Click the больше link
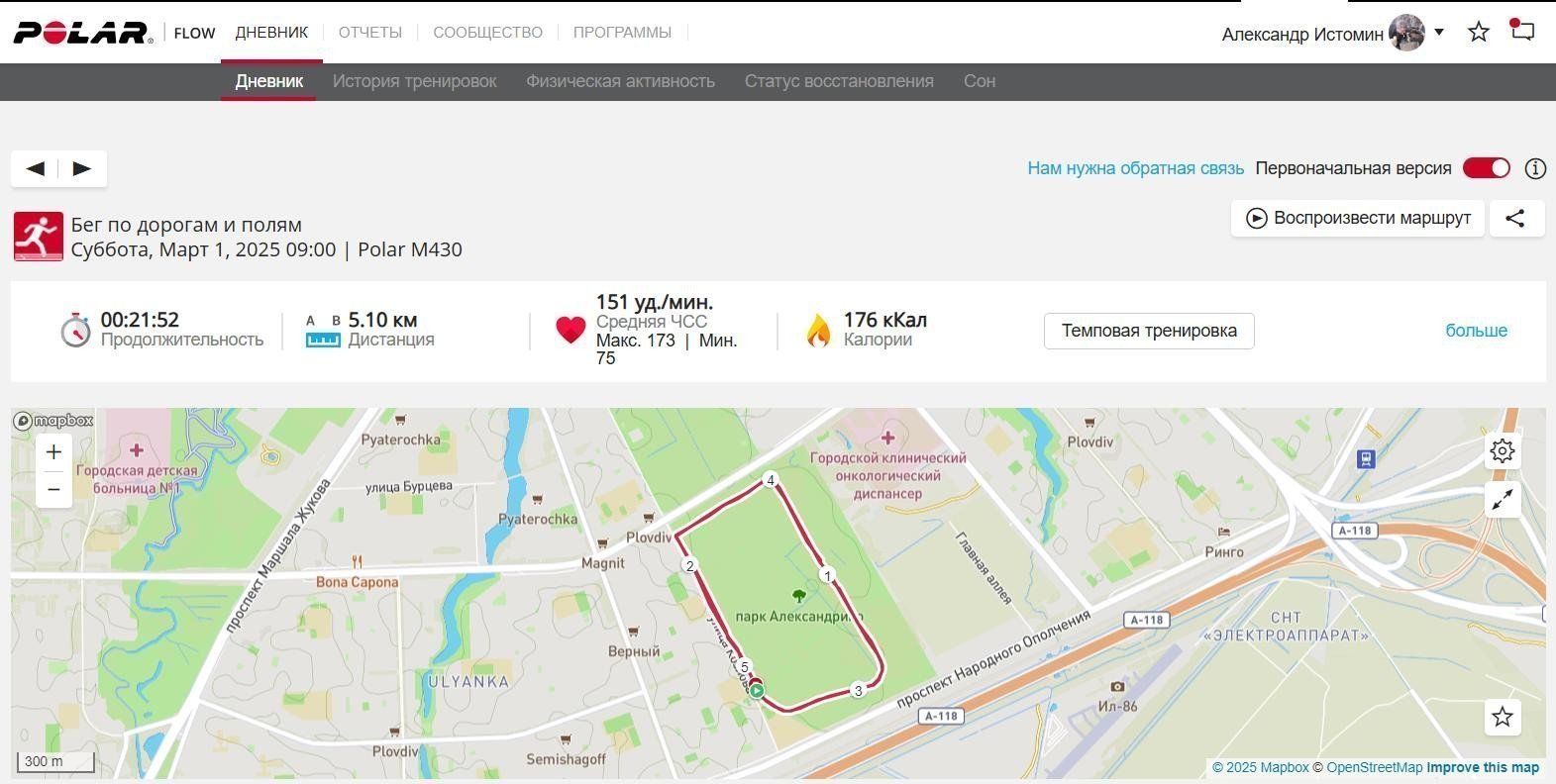The width and height of the screenshot is (1556, 784). click(1476, 331)
